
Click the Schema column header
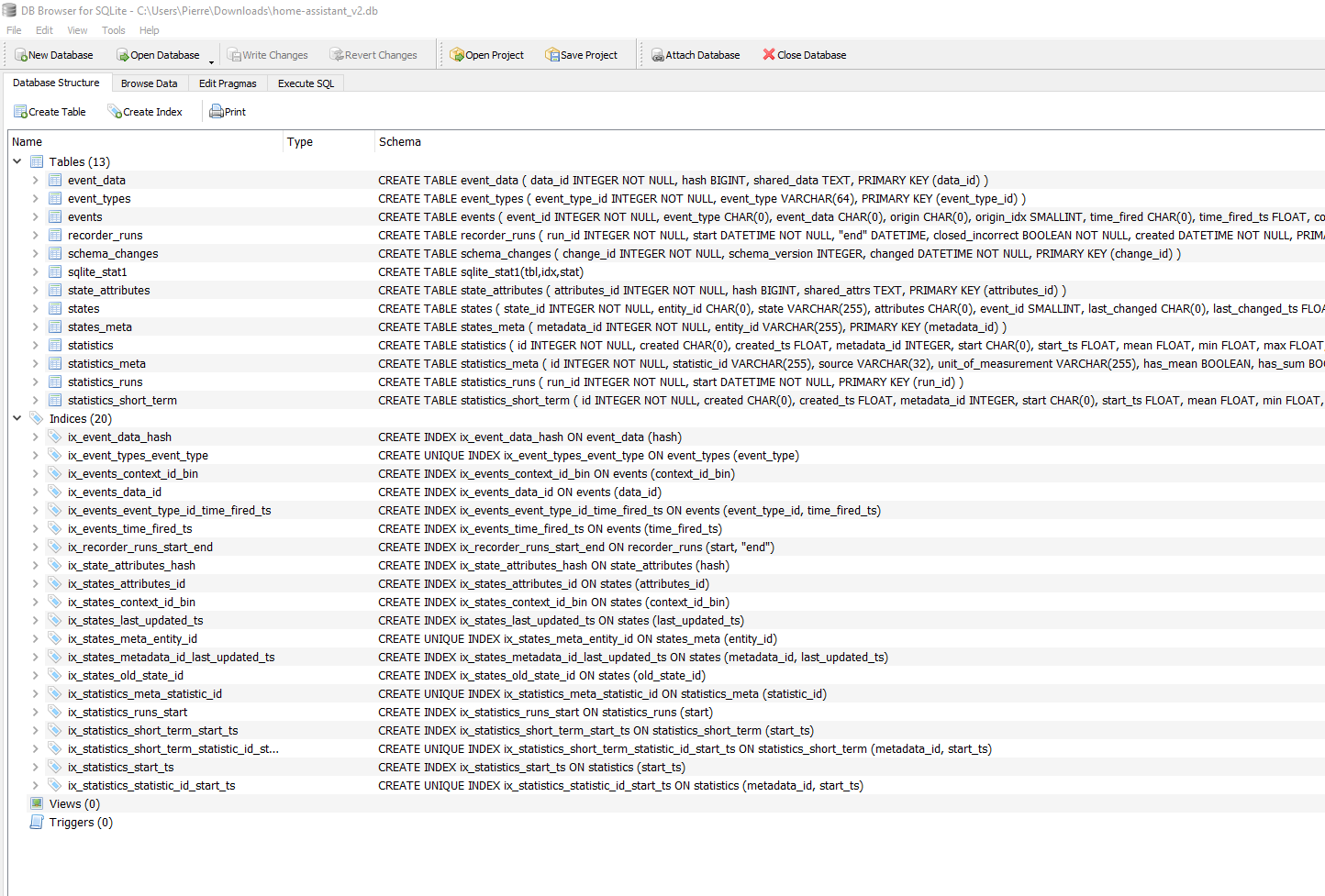tap(850, 142)
